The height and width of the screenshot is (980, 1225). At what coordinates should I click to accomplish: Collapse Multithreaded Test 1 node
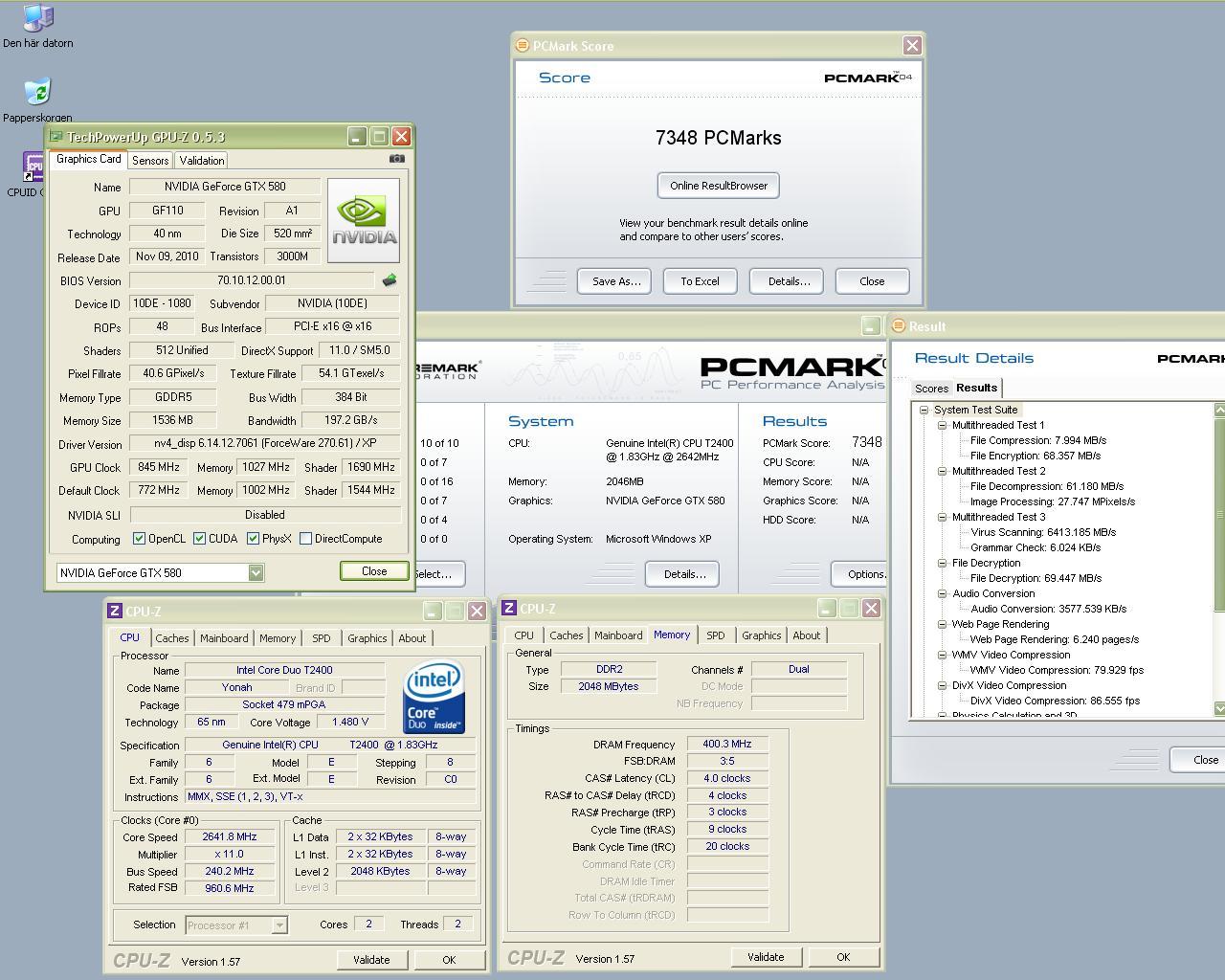[x=942, y=425]
